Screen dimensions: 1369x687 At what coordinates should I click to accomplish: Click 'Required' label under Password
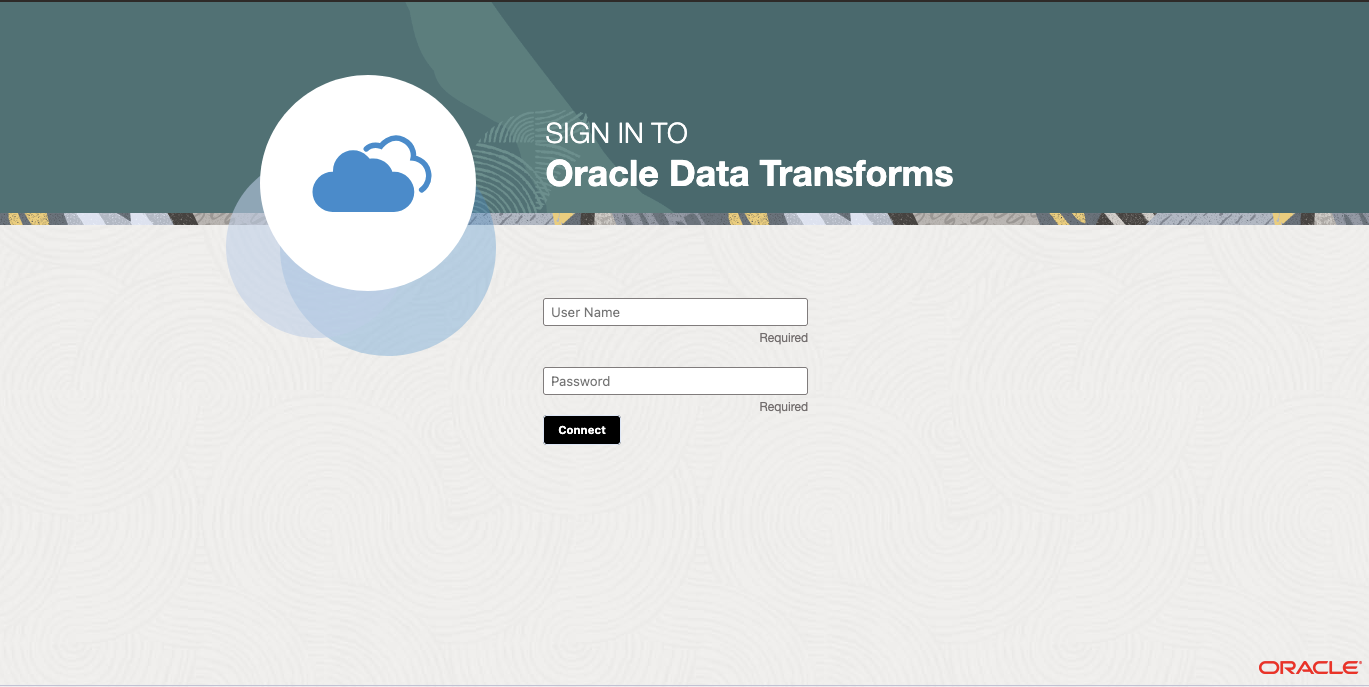(783, 407)
